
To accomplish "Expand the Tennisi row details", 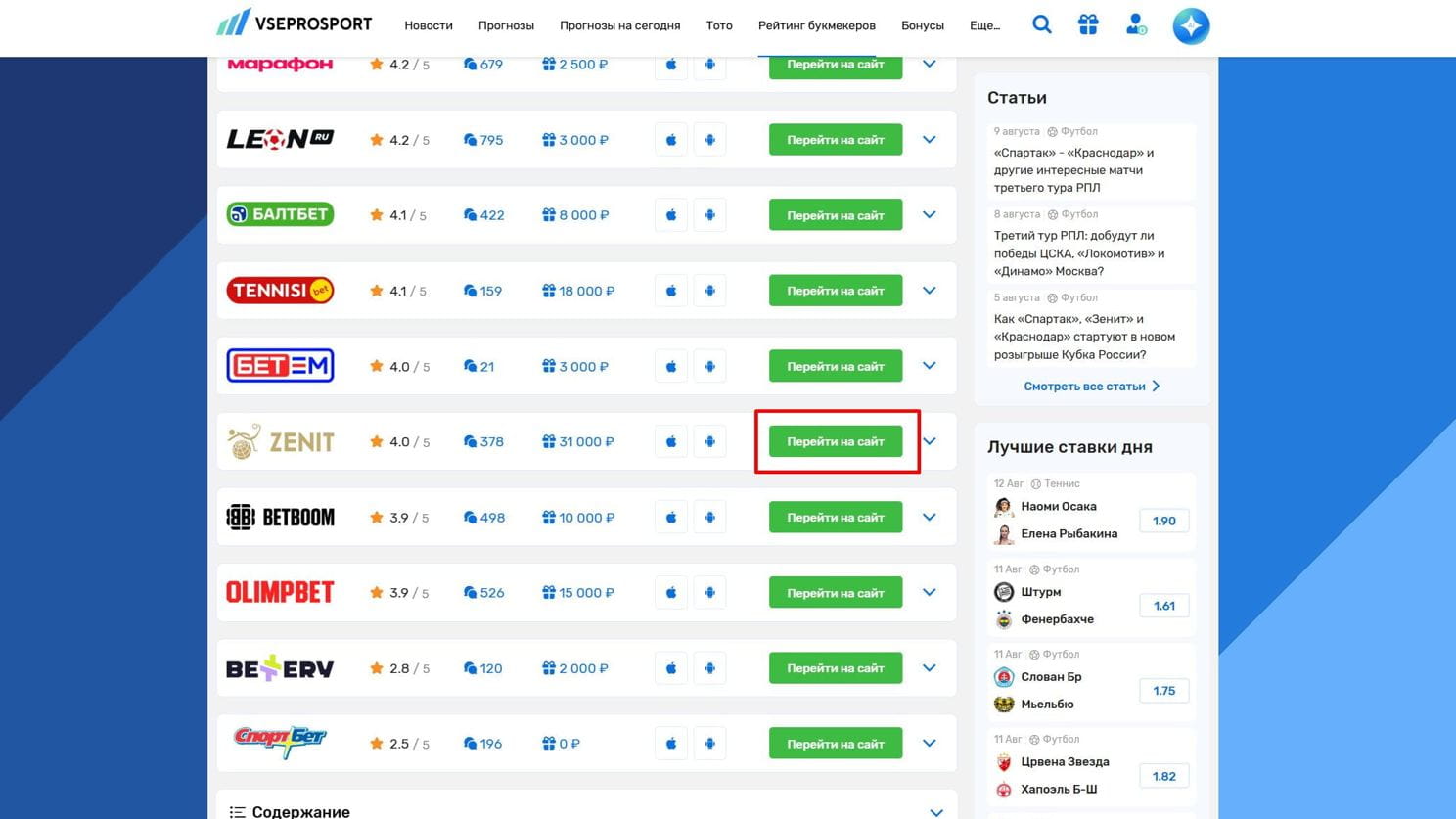I will [930, 291].
